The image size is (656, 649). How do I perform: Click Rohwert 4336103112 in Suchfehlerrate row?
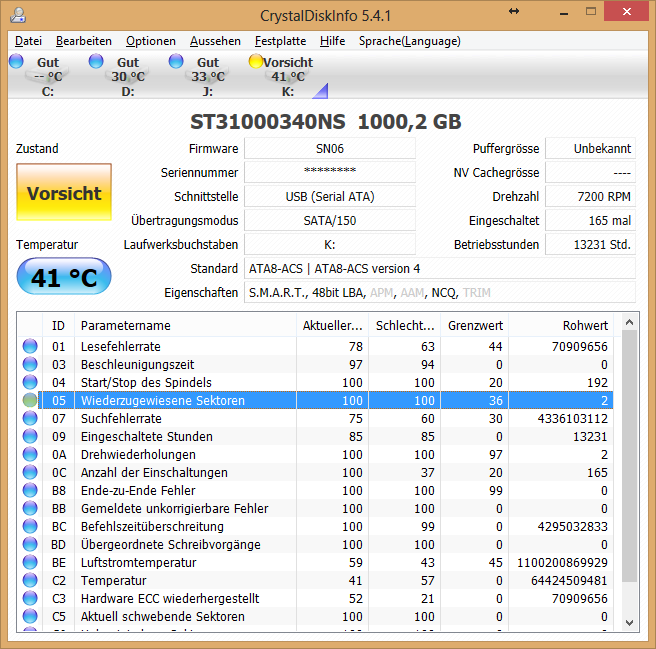572,418
